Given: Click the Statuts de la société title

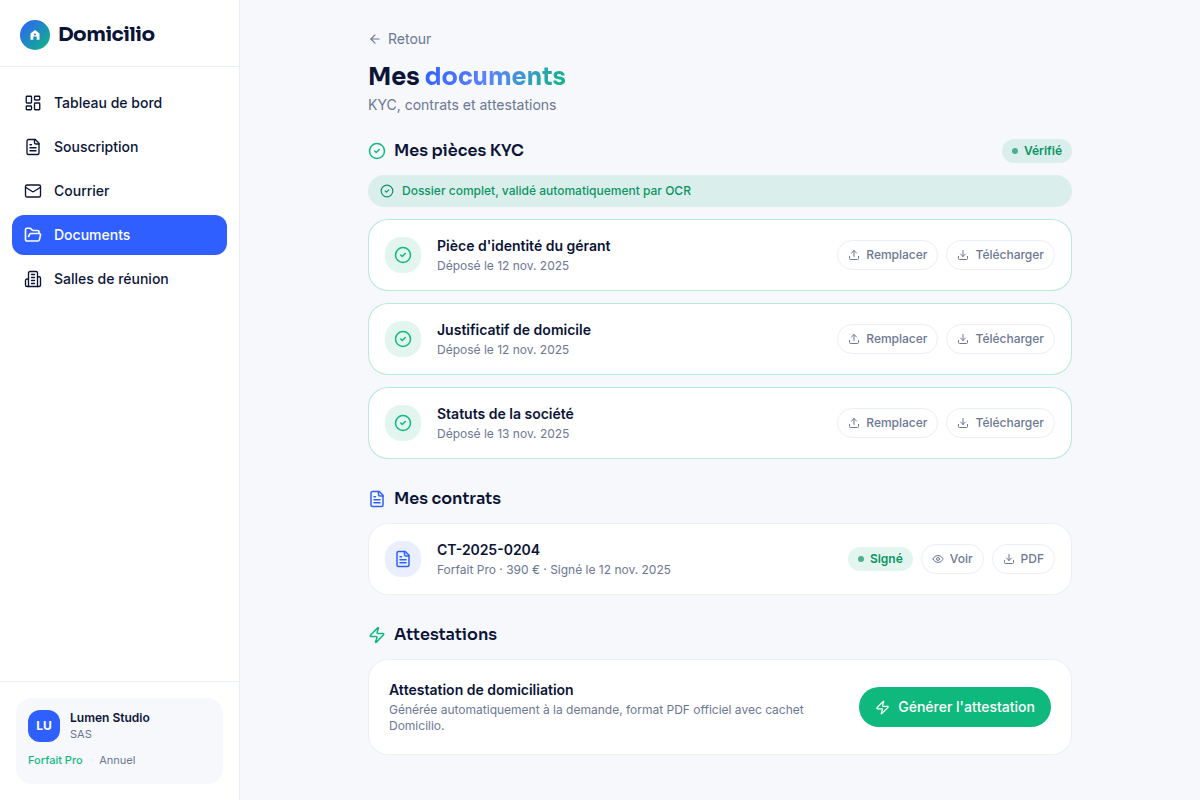Looking at the screenshot, I should tap(505, 414).
